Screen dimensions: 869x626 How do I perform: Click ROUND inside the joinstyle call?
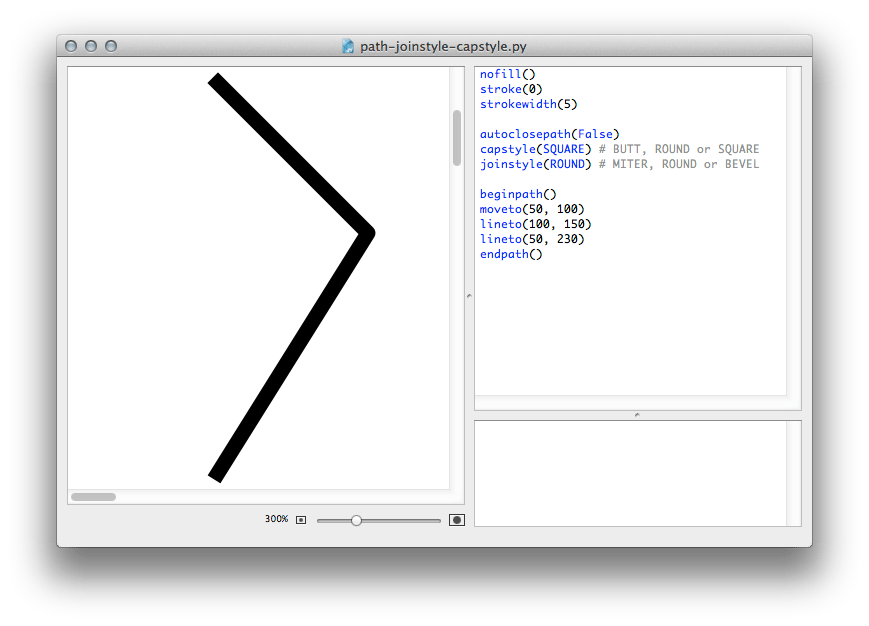[x=567, y=164]
